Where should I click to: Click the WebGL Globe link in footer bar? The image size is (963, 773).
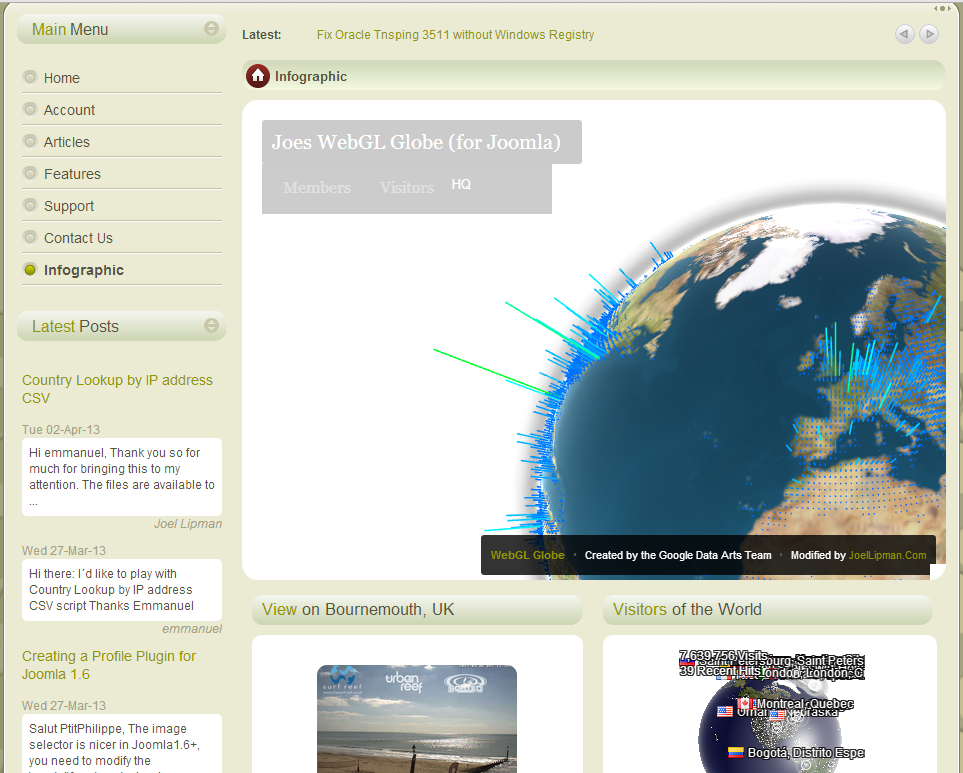tap(527, 555)
